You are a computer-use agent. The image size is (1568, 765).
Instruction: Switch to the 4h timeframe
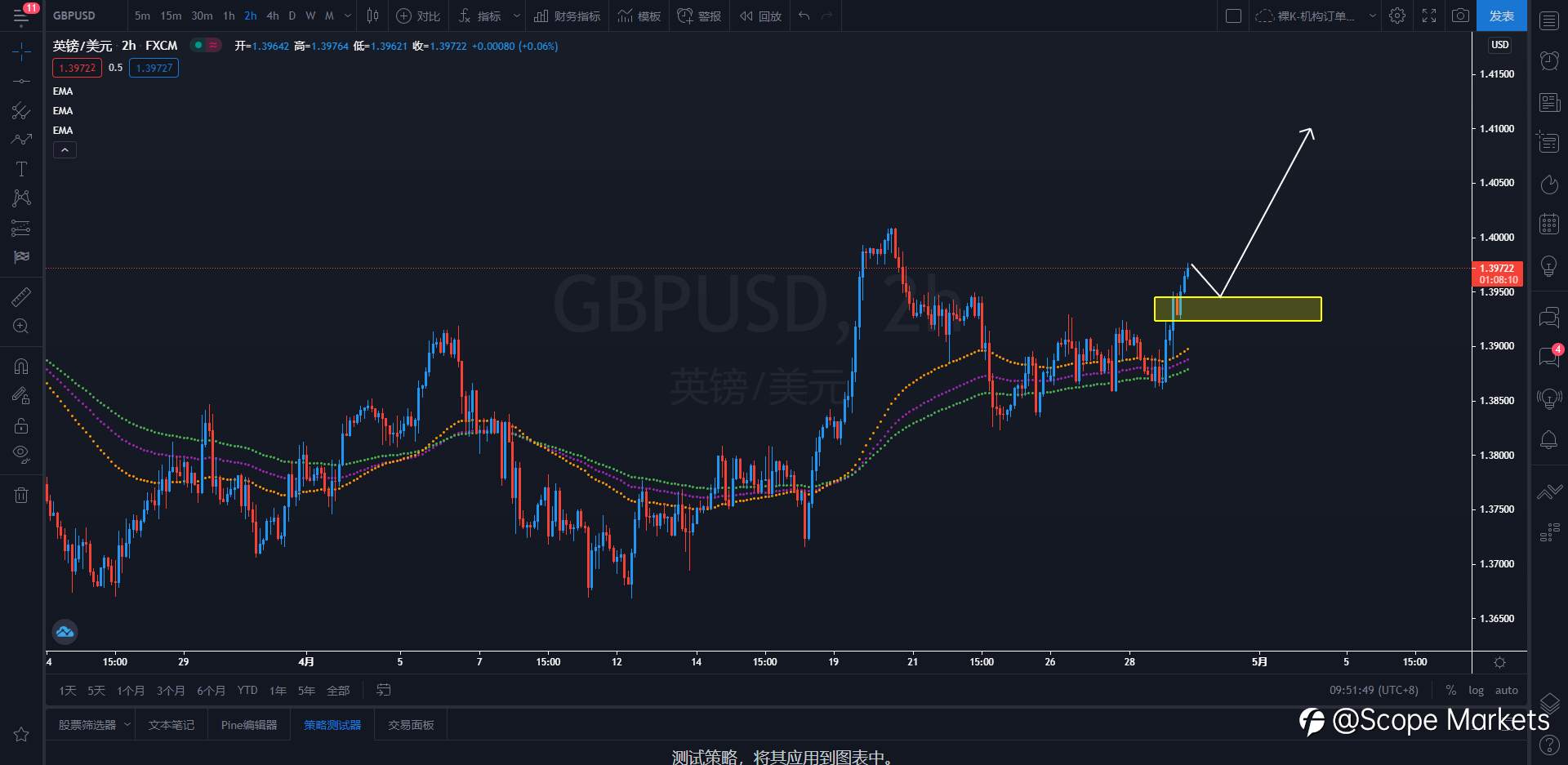pos(273,16)
